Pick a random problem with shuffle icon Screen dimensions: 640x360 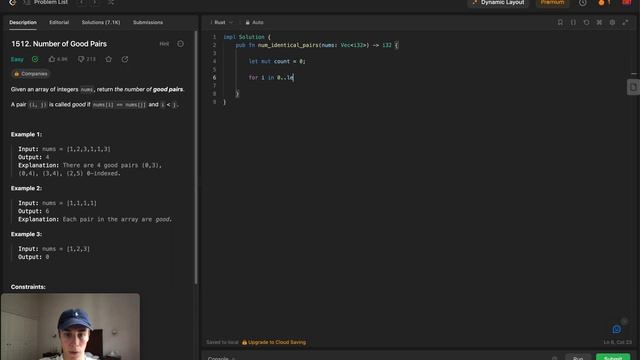pyautogui.click(x=111, y=2)
